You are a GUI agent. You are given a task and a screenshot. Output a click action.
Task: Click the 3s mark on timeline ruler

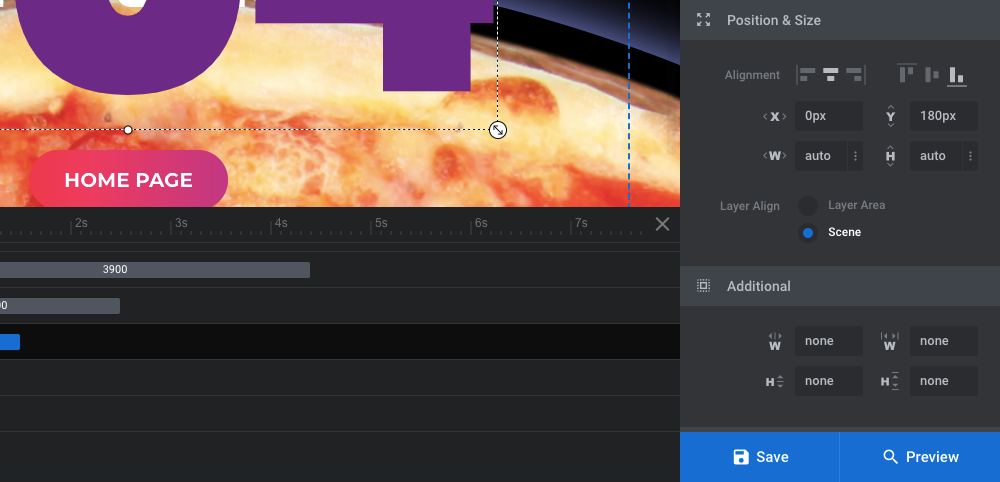pyautogui.click(x=181, y=223)
